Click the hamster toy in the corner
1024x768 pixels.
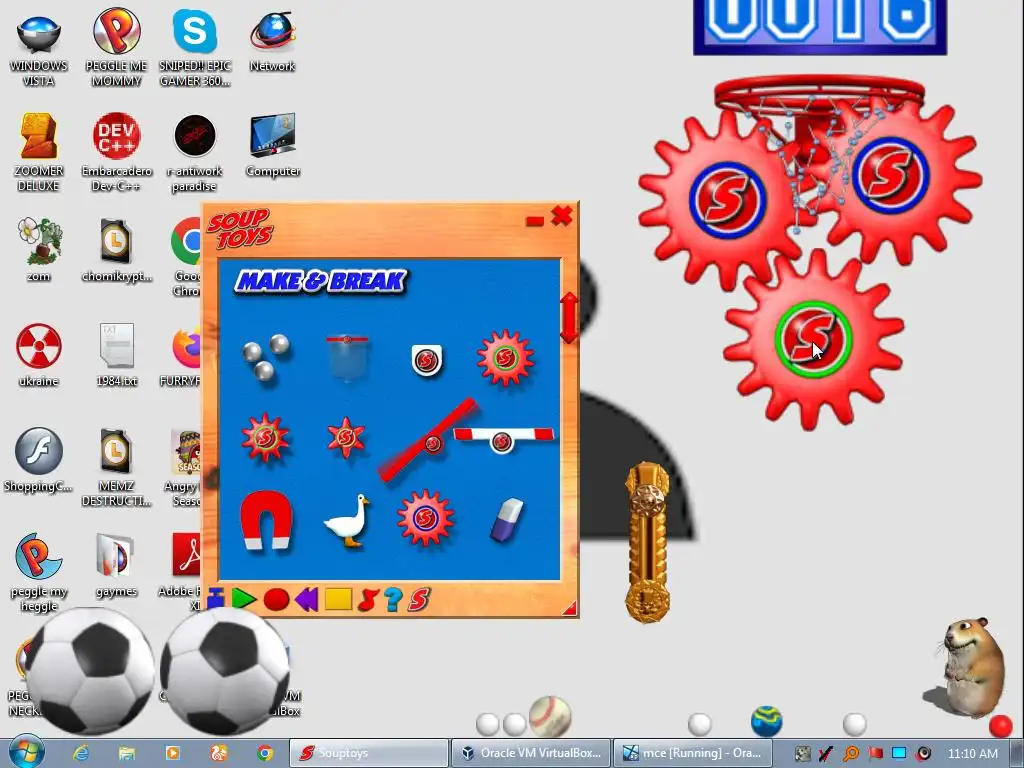click(x=973, y=666)
